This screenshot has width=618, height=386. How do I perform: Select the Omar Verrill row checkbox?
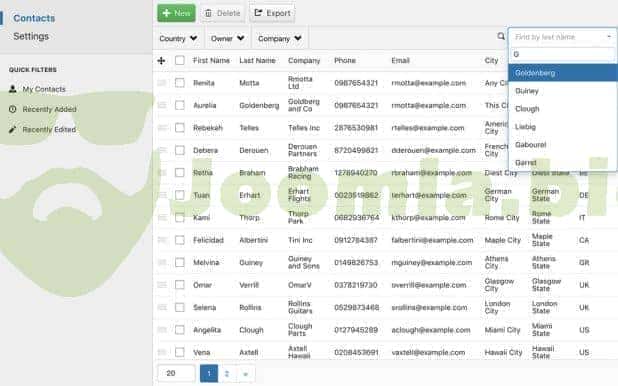coord(180,285)
